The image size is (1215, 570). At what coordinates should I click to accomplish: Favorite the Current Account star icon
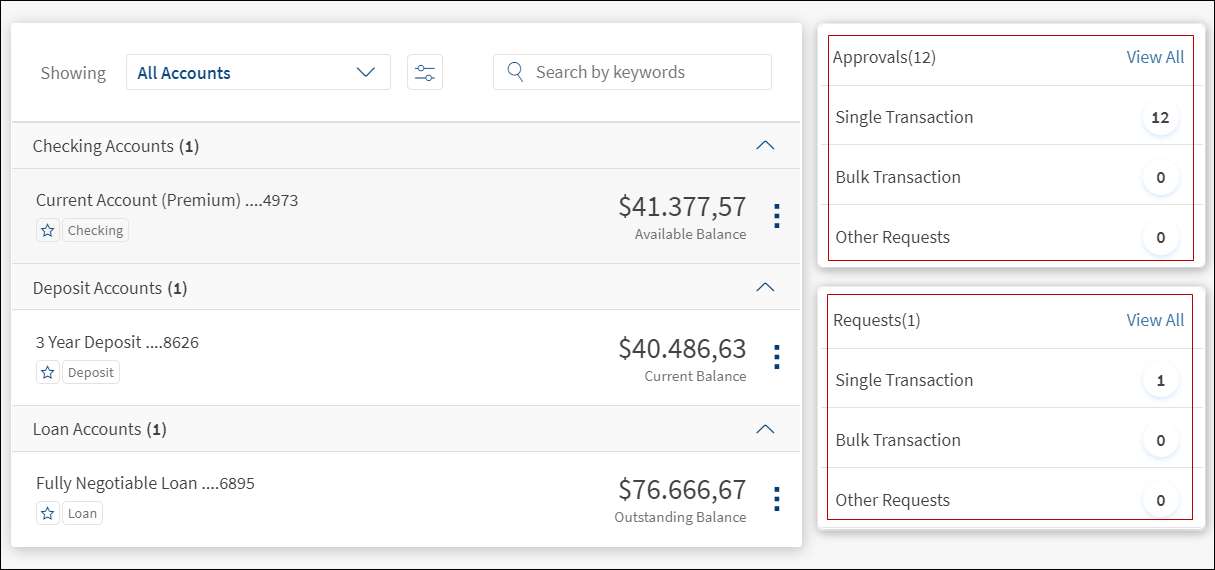[47, 231]
